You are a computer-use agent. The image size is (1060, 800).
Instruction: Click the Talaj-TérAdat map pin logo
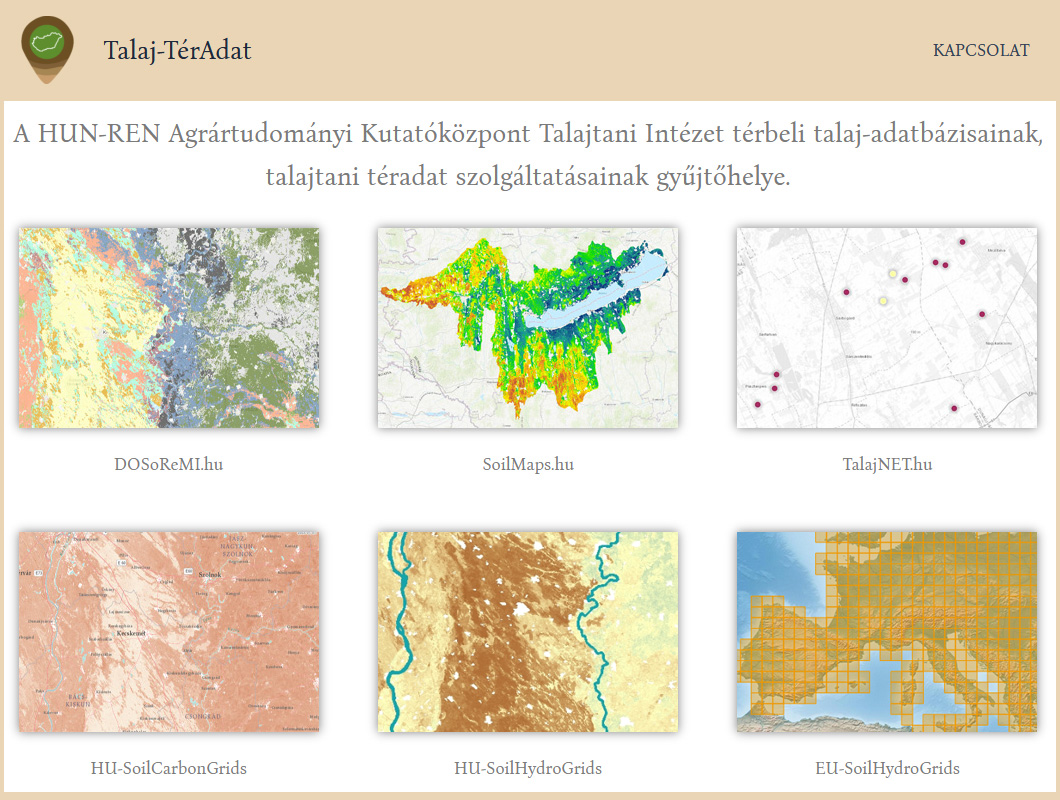click(x=47, y=49)
